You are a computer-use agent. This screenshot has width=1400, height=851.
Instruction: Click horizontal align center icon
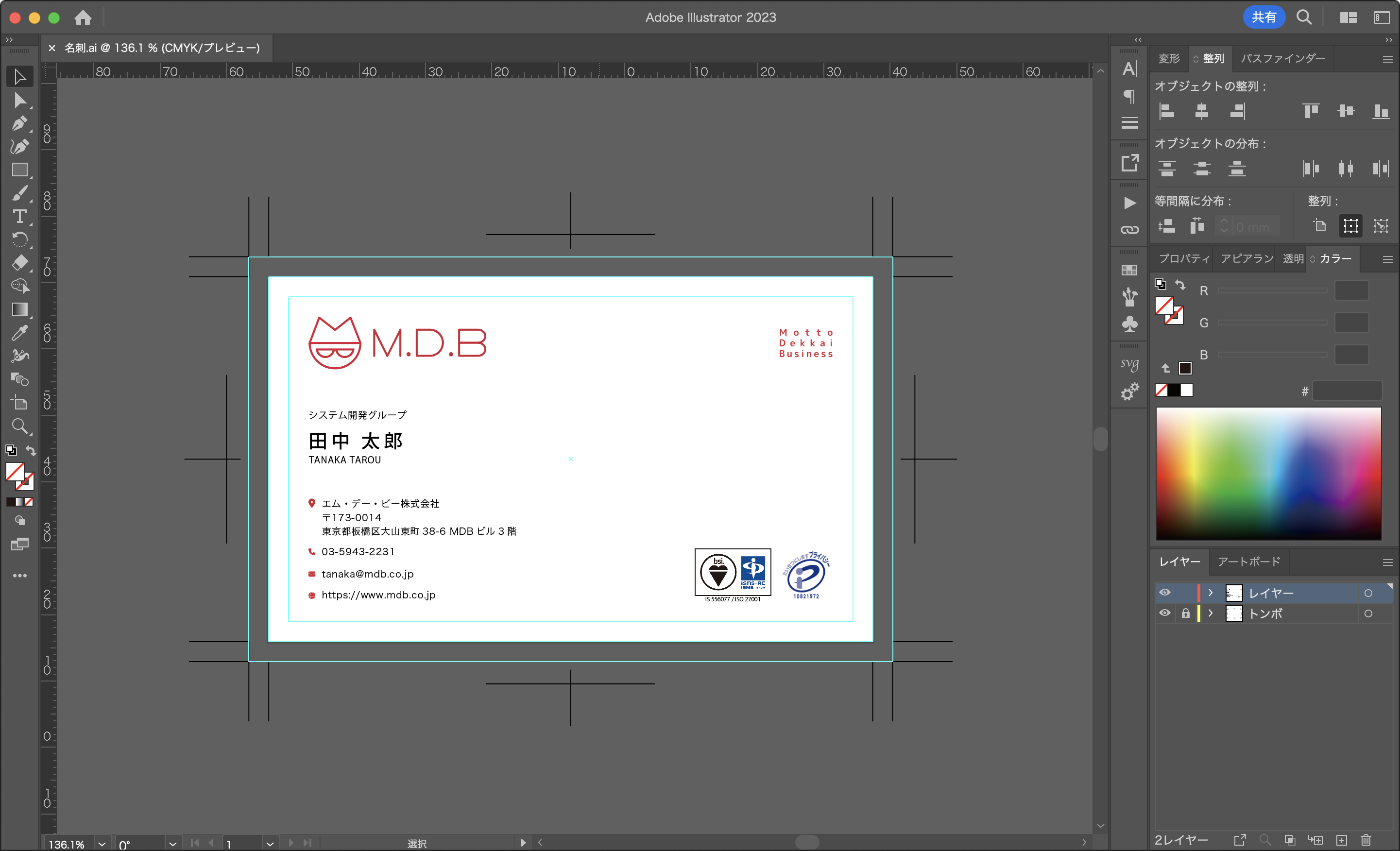pyautogui.click(x=1201, y=111)
